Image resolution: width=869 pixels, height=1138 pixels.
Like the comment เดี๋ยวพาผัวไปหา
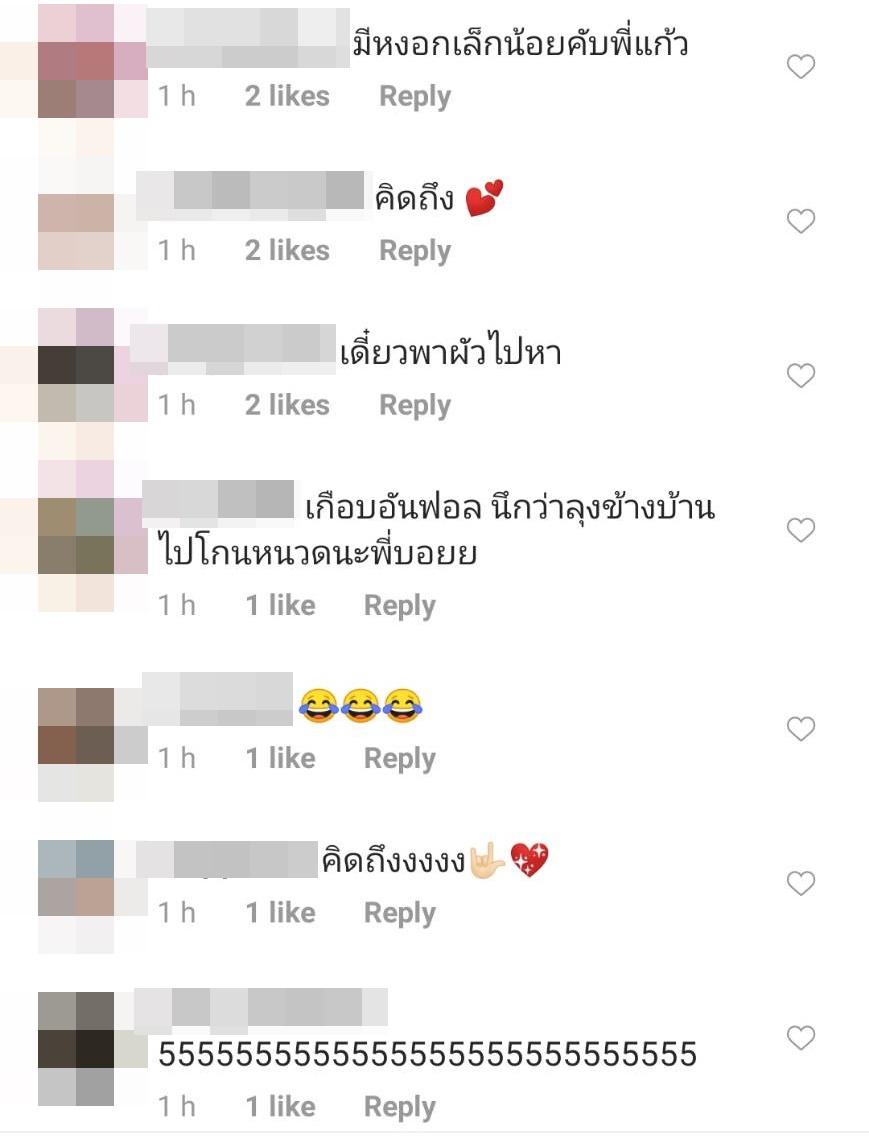(x=801, y=375)
